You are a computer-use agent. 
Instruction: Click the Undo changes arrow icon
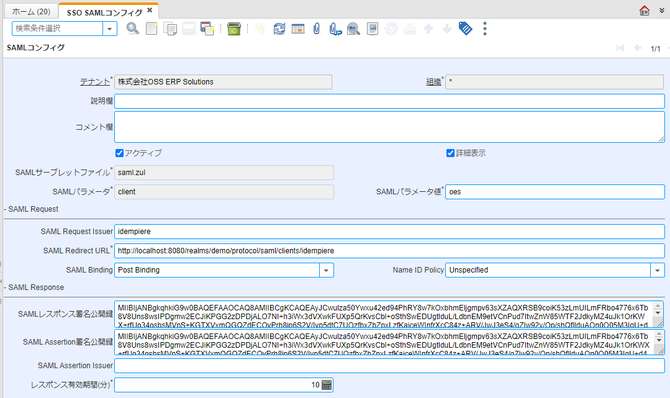(x=259, y=29)
